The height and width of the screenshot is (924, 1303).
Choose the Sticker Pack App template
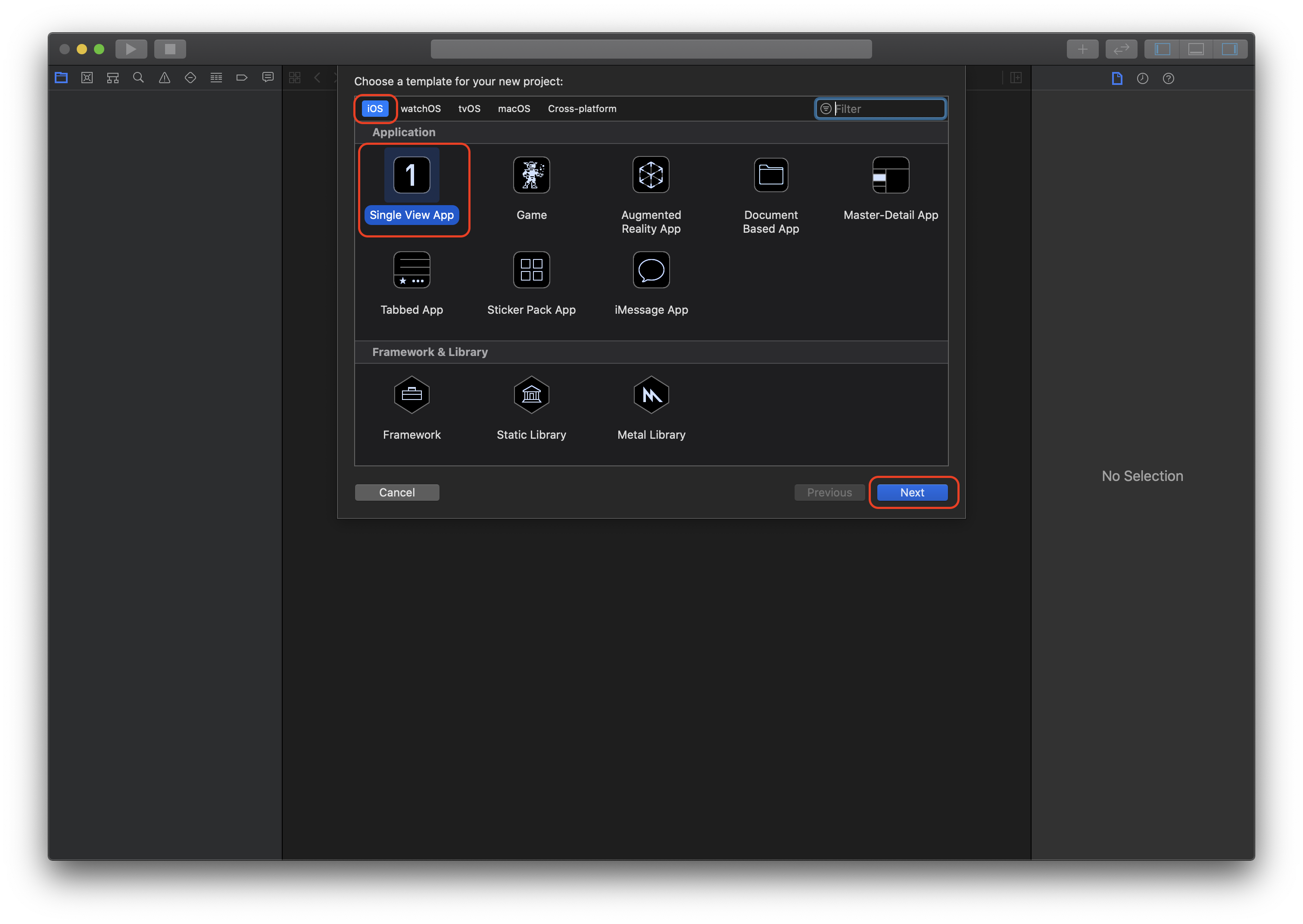(x=531, y=270)
